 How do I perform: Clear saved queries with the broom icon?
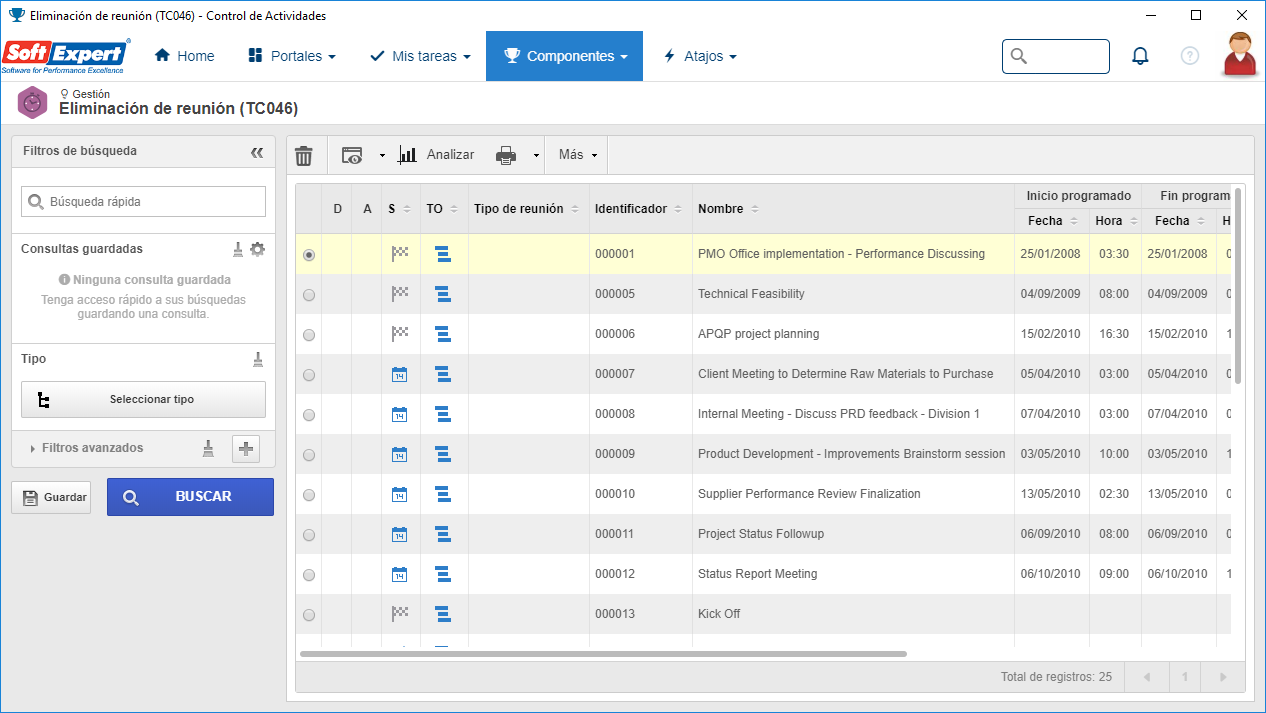click(238, 249)
